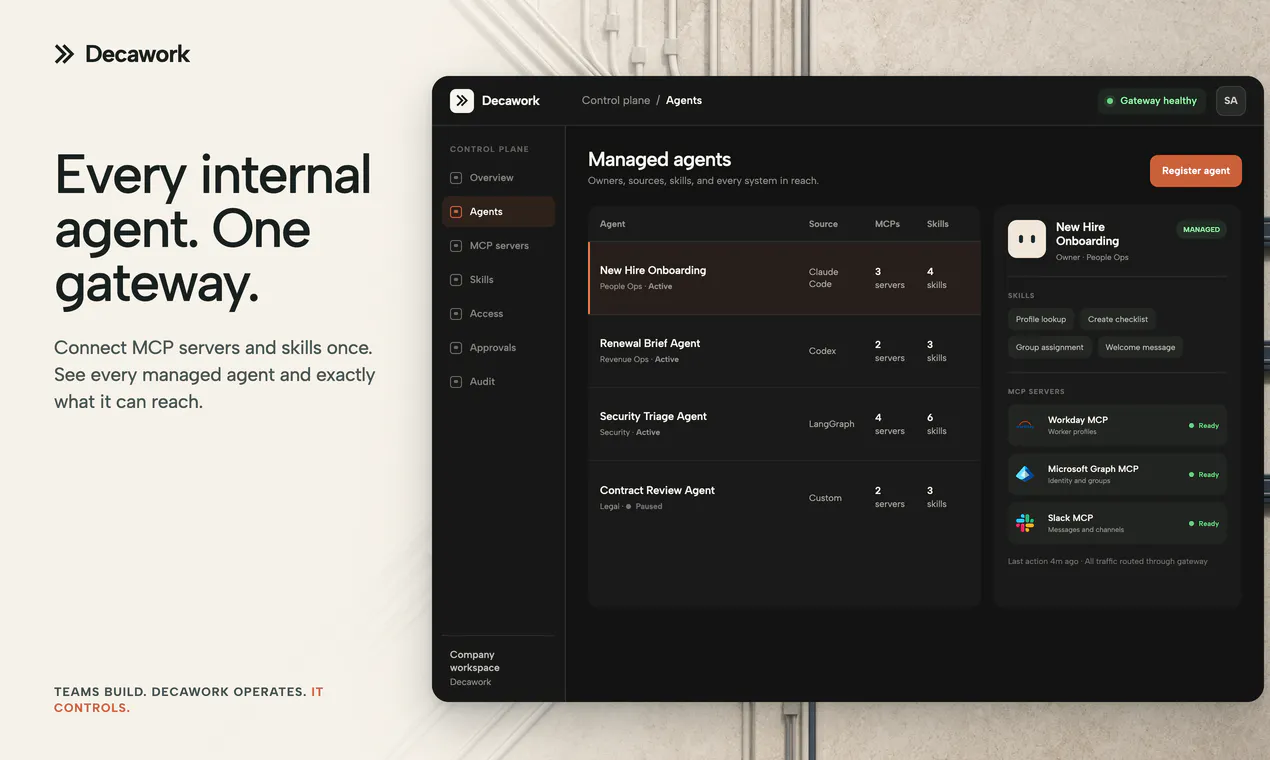The image size is (1270, 760).
Task: Click the LangGraph source cell
Action: click(x=832, y=424)
